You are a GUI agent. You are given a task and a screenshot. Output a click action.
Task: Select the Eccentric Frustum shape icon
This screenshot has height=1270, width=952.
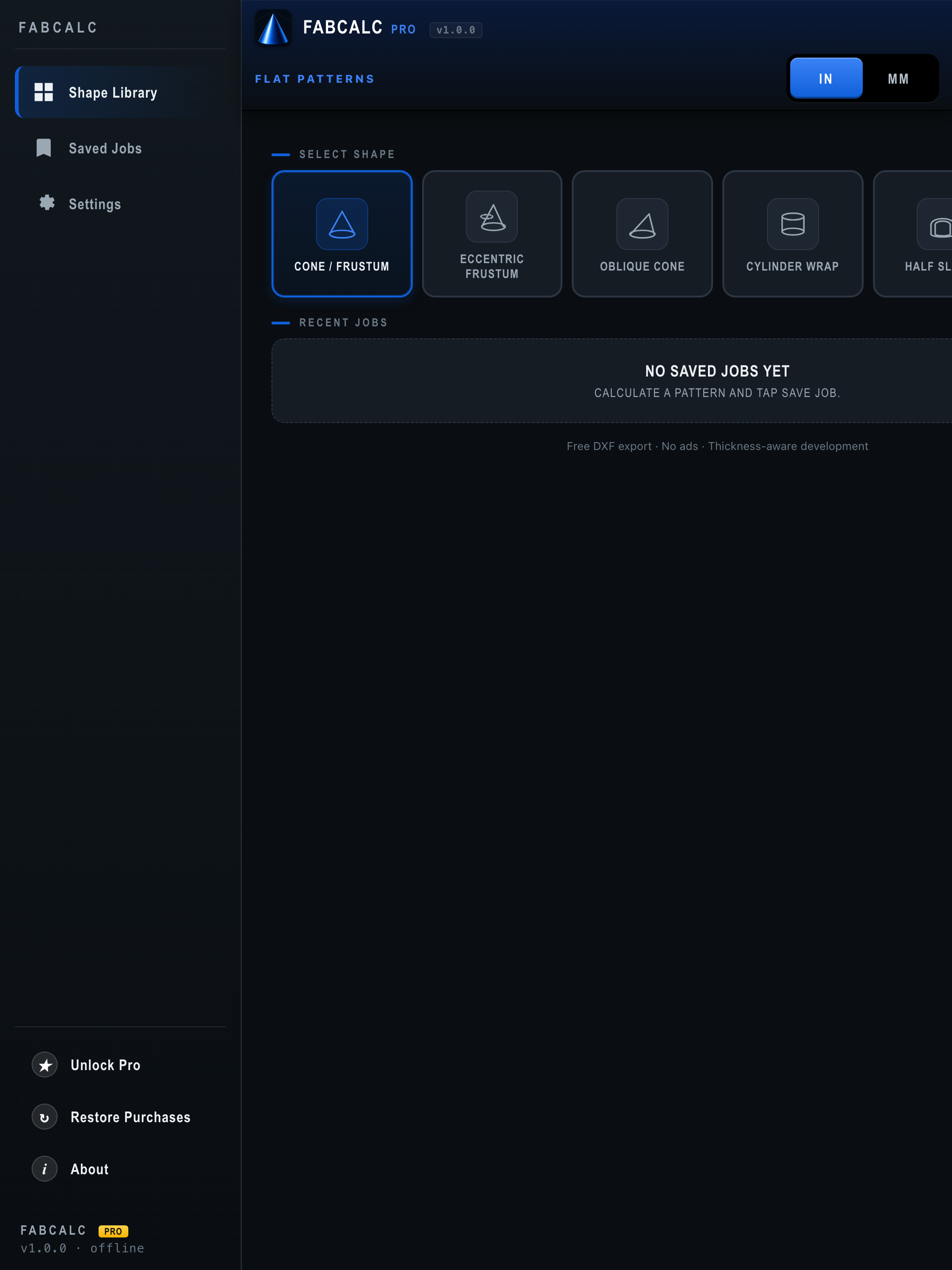point(491,217)
